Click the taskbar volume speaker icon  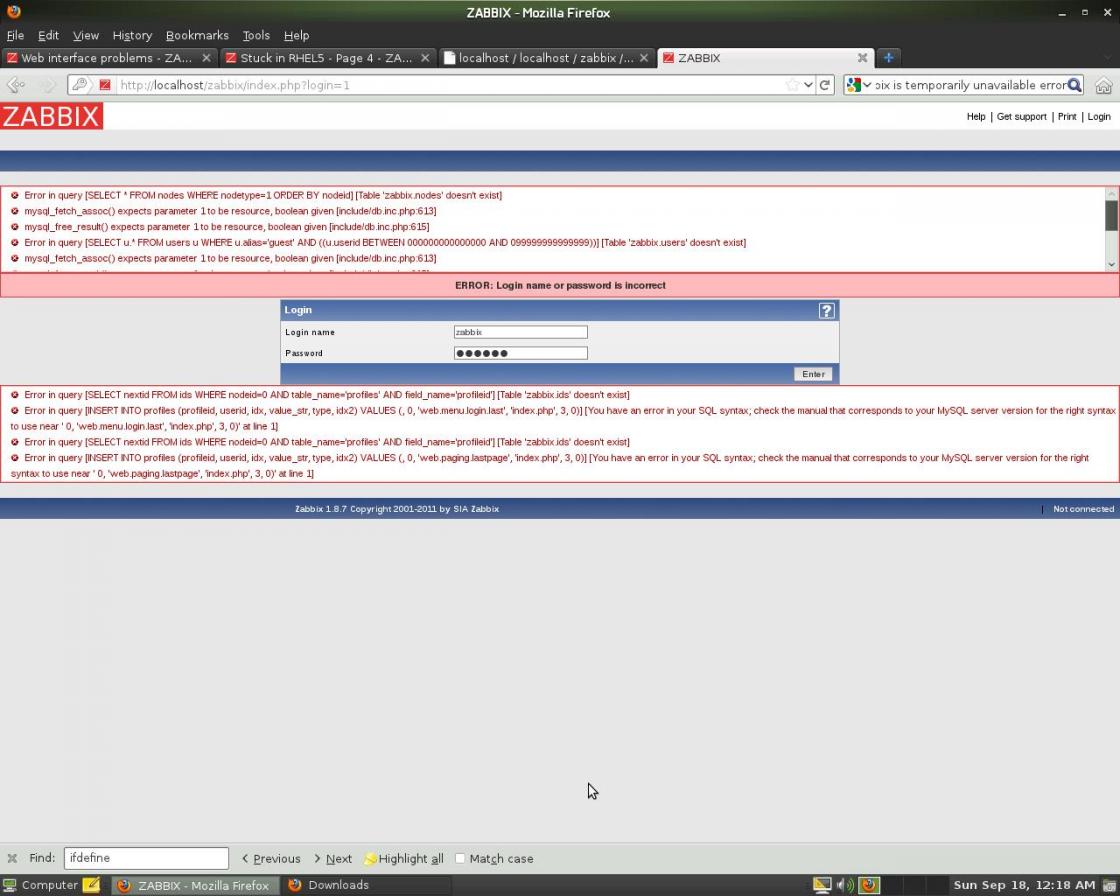845,885
